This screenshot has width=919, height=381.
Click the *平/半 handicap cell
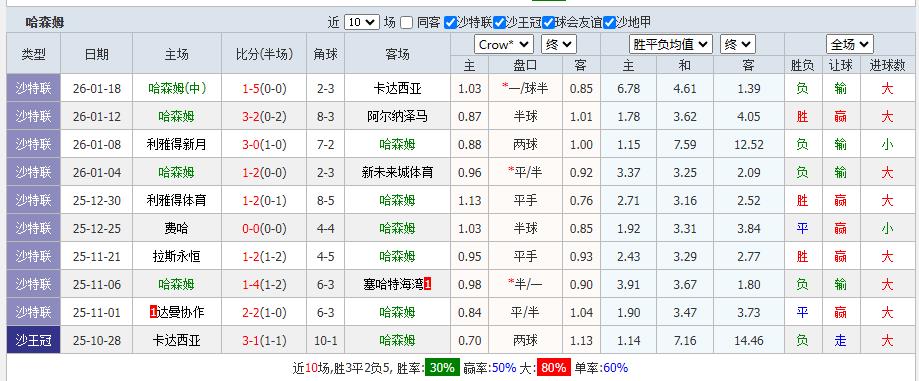coord(525,172)
